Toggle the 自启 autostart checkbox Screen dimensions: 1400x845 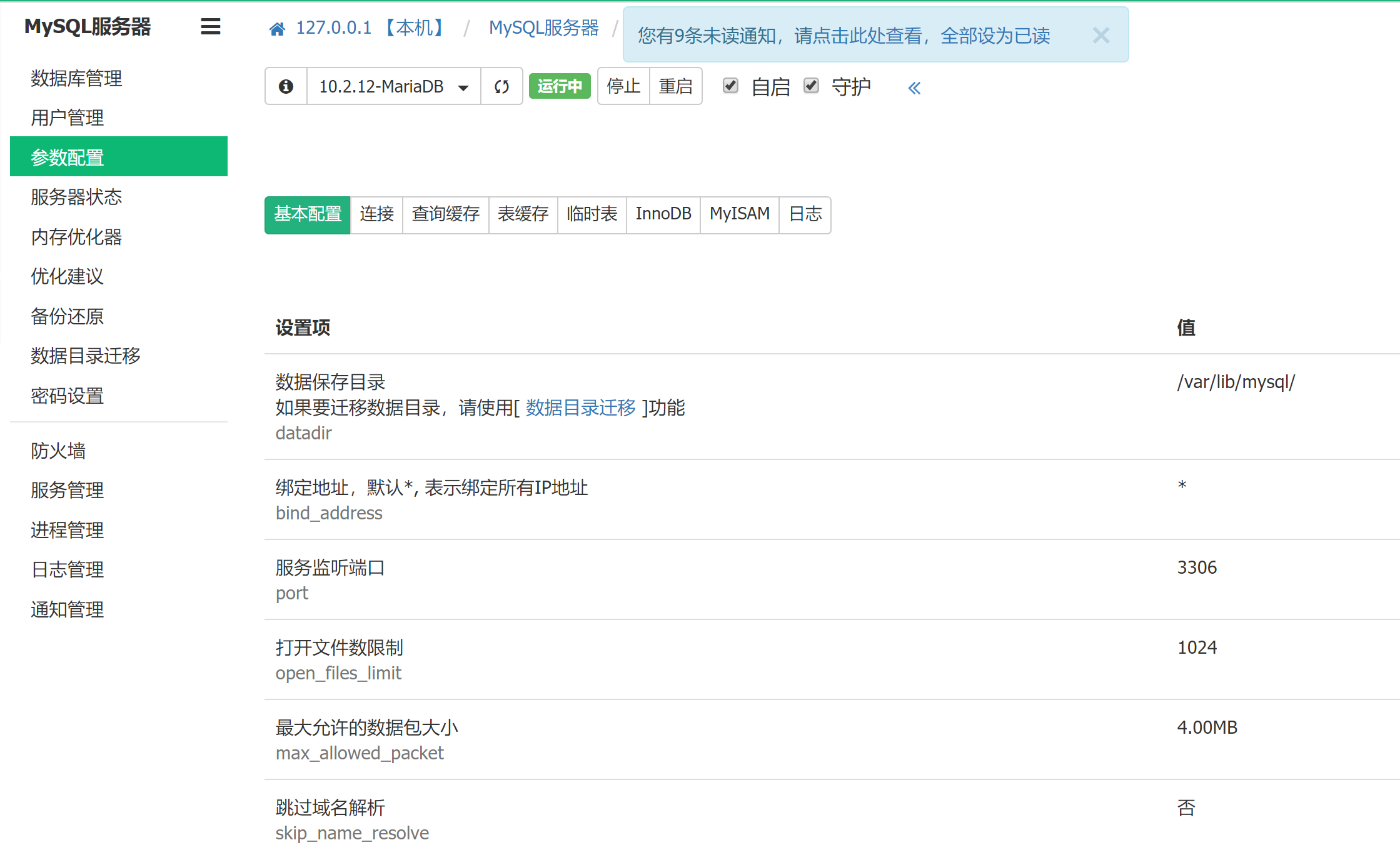[730, 86]
